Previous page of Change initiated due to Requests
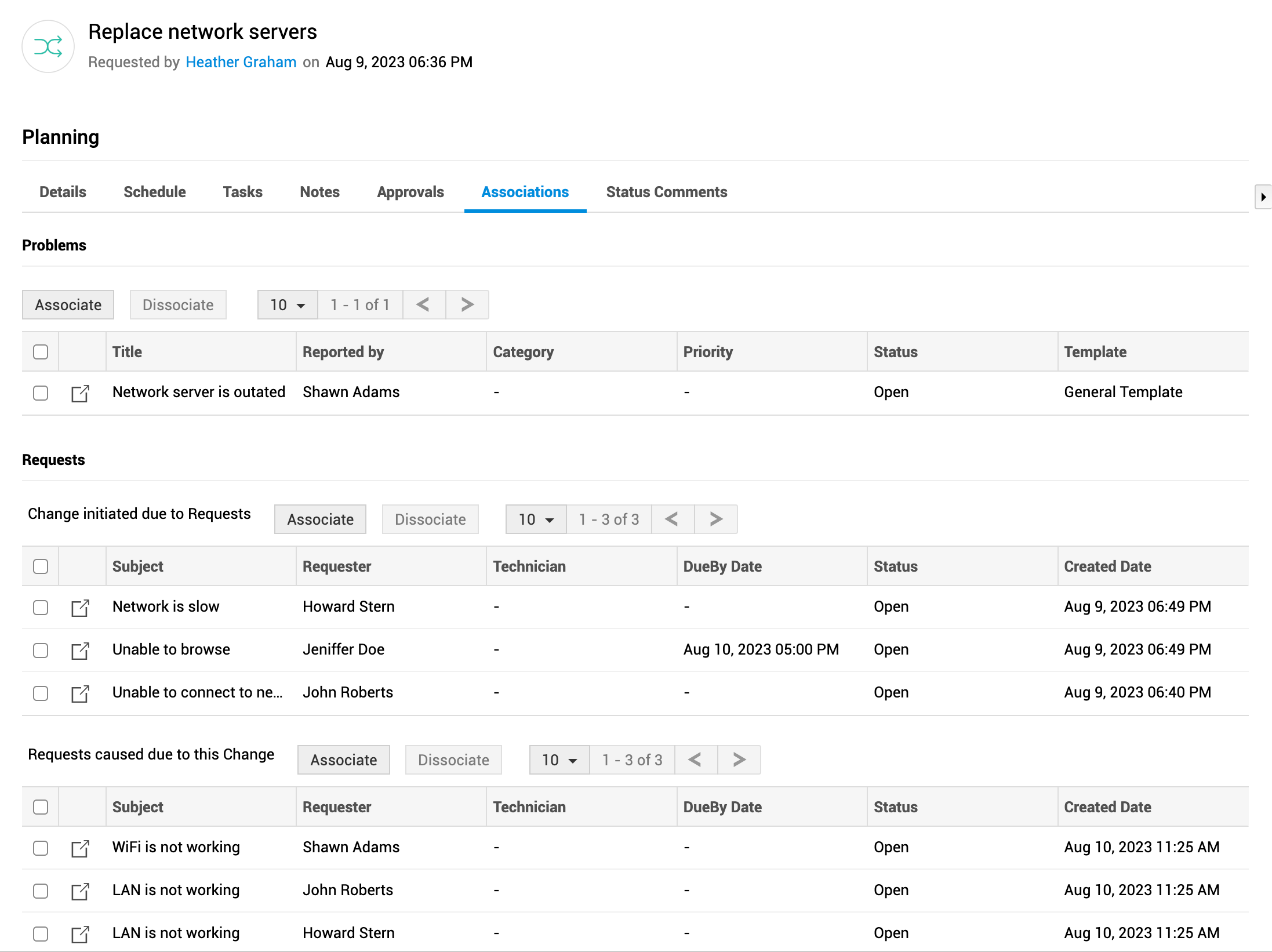This screenshot has width=1272, height=952. (x=673, y=519)
